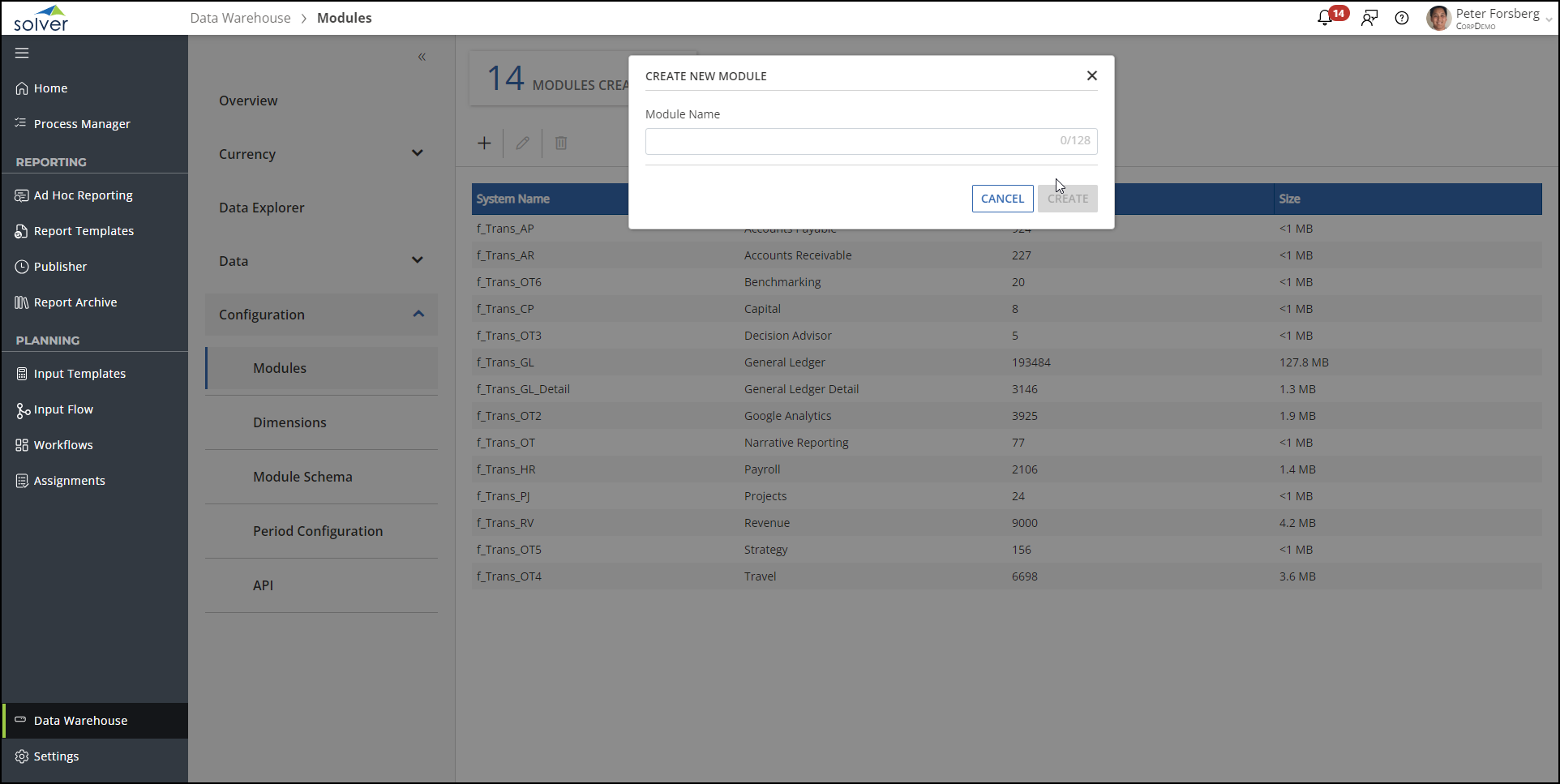This screenshot has height=784, width=1560.
Task: Click the notifications bell icon
Action: [x=1325, y=18]
